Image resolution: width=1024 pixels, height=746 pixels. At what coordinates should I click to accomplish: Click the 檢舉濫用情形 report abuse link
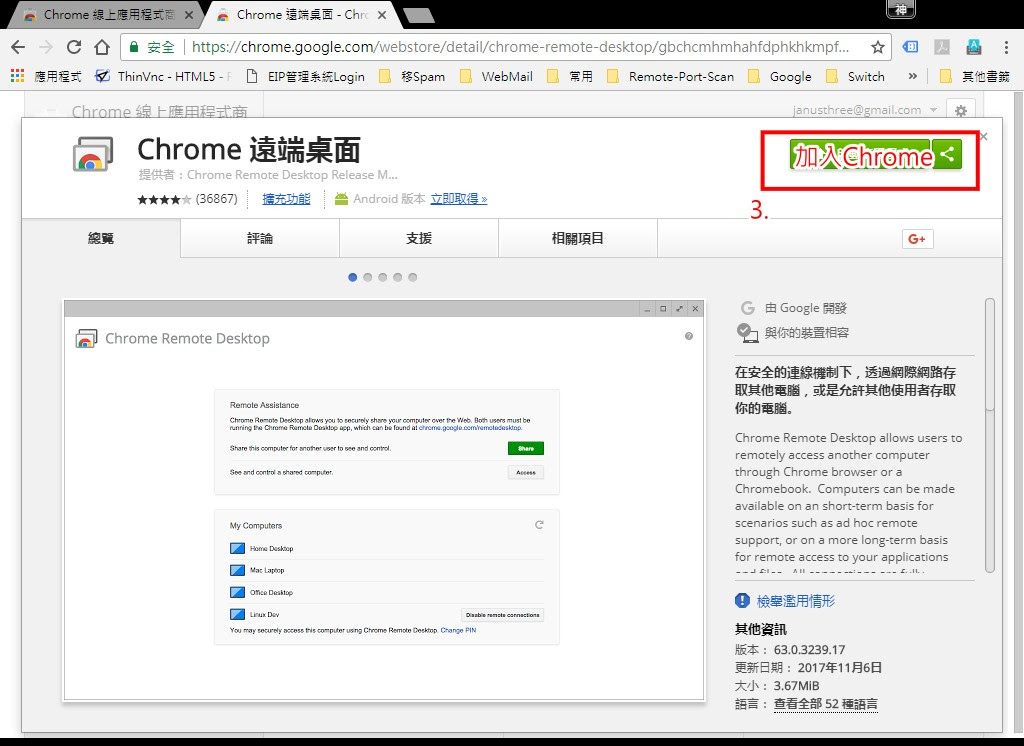click(795, 600)
